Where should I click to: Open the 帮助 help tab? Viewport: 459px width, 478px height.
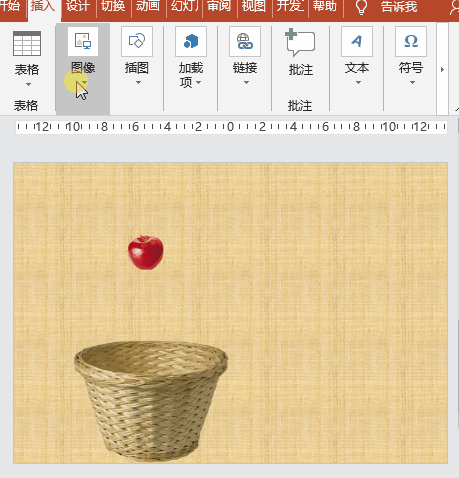pyautogui.click(x=325, y=7)
